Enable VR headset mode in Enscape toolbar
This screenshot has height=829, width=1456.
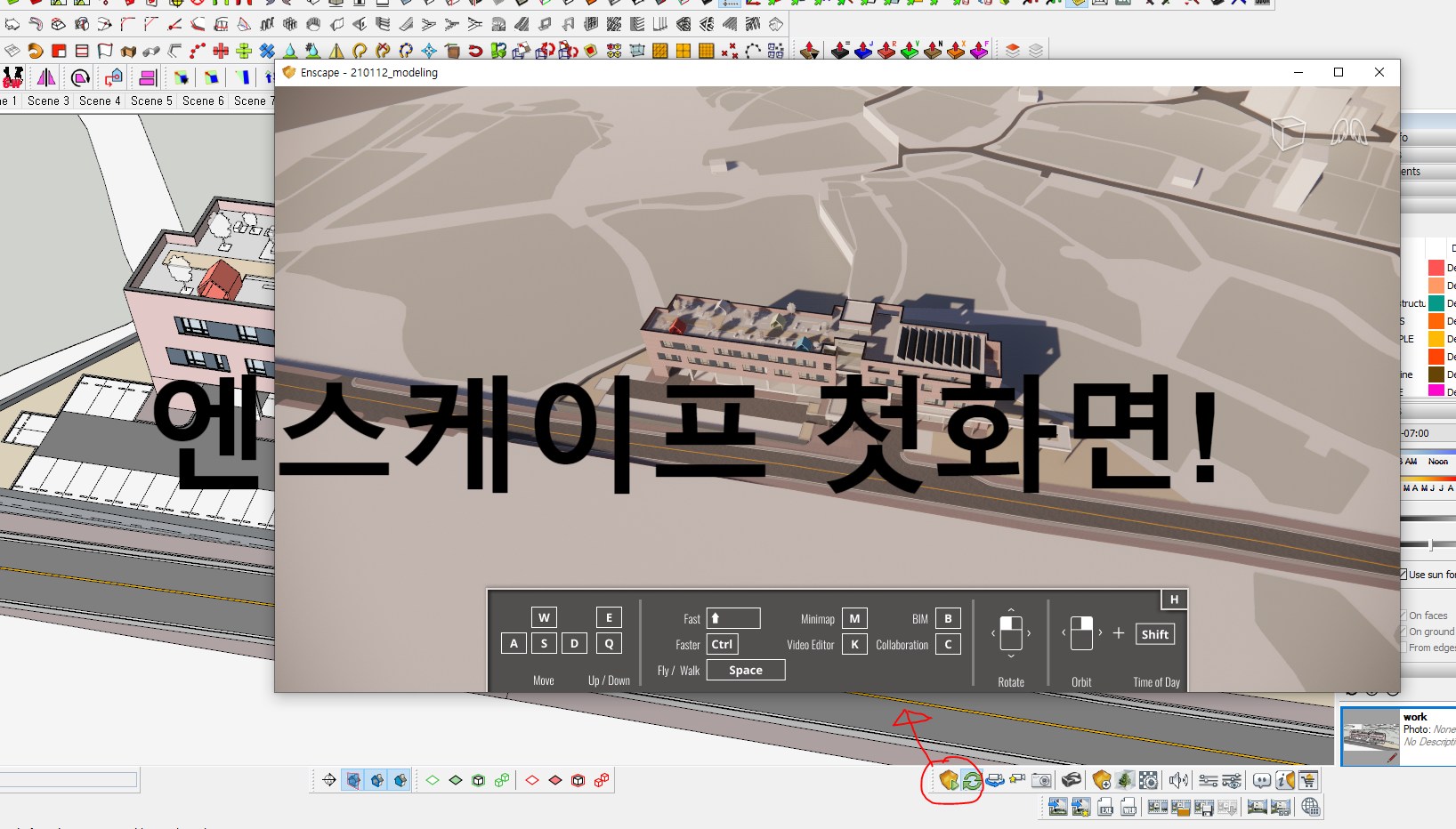point(1072,780)
